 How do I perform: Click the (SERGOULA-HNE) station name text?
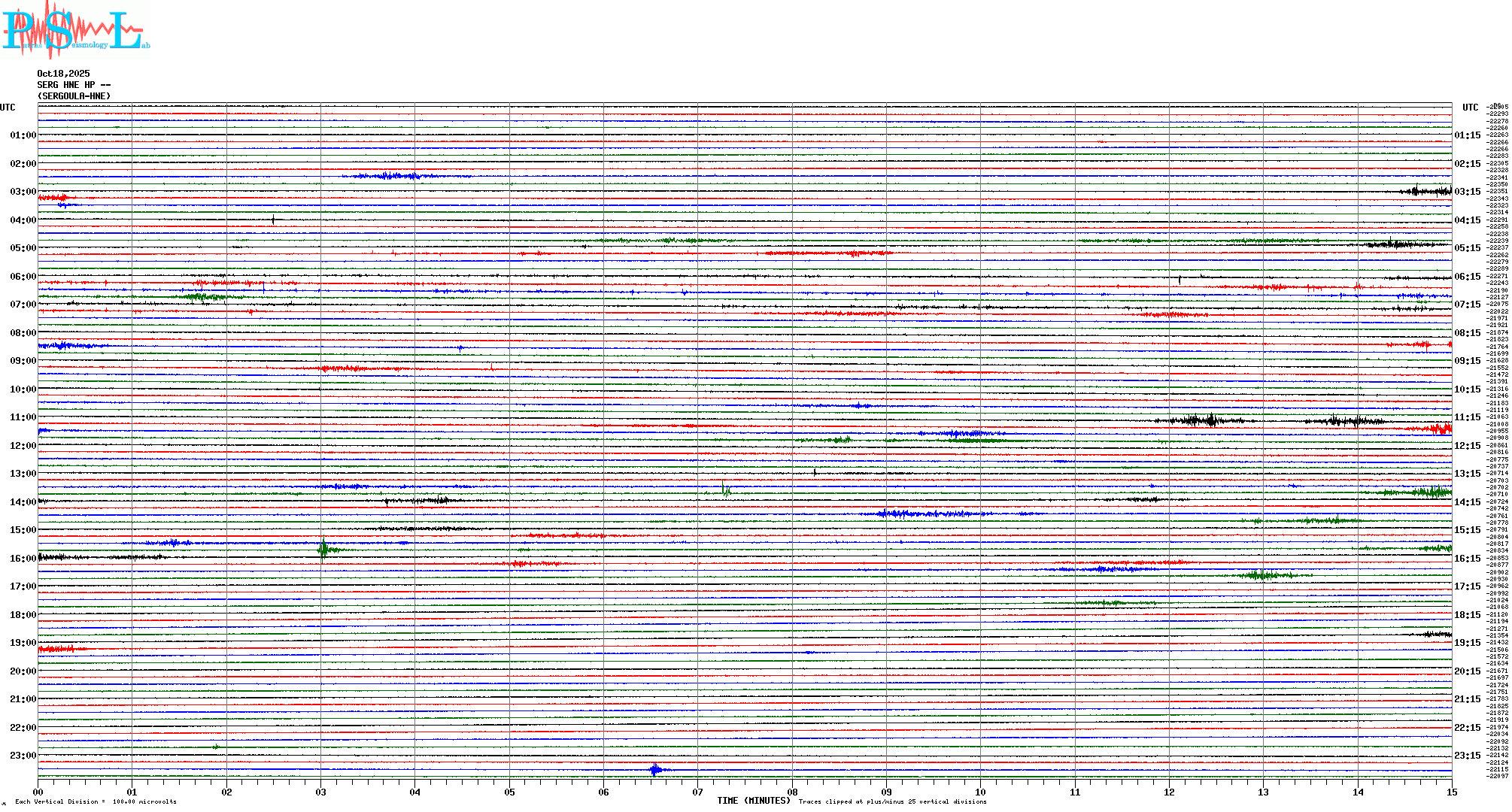tap(74, 96)
